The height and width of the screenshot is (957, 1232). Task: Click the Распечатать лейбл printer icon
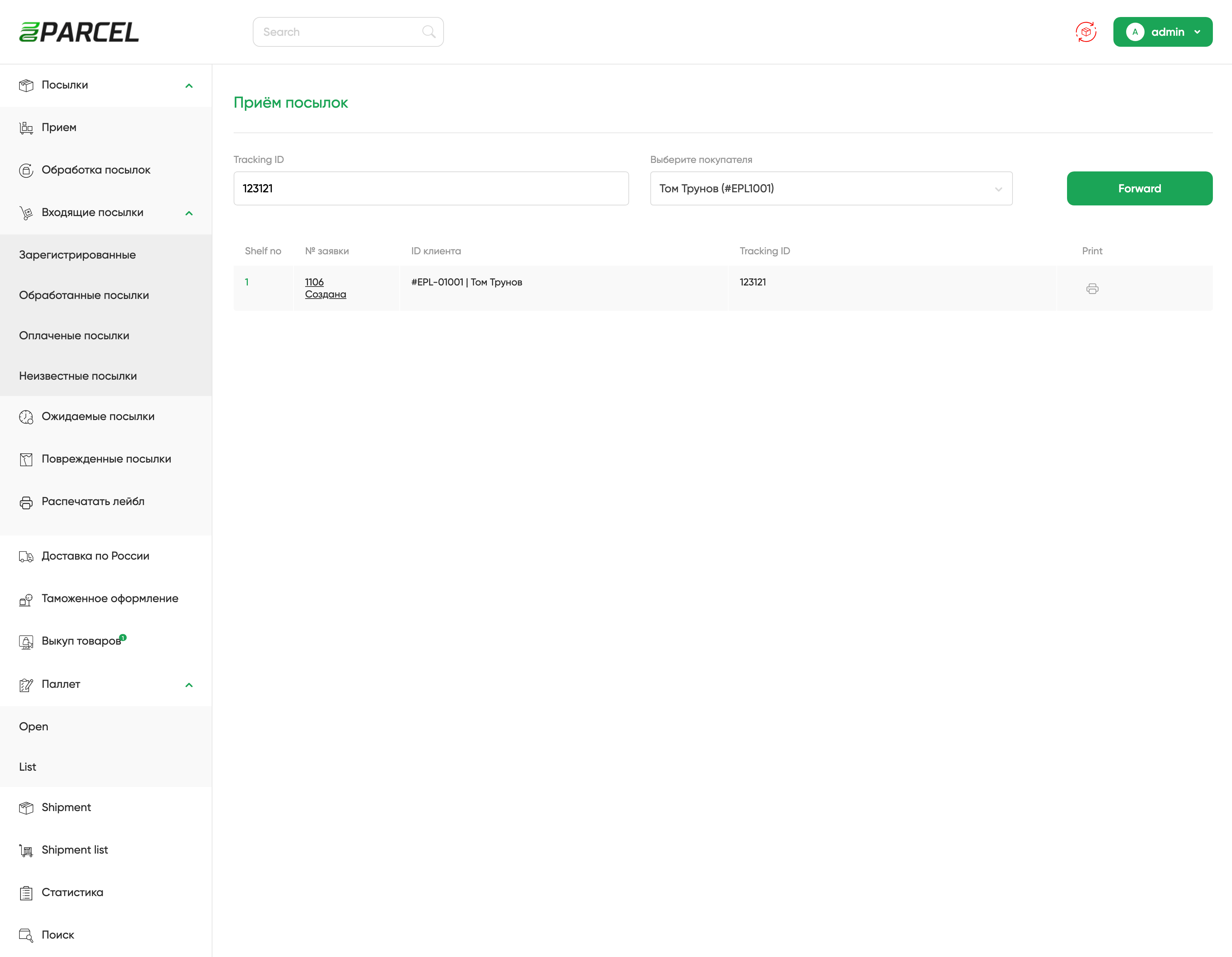26,502
